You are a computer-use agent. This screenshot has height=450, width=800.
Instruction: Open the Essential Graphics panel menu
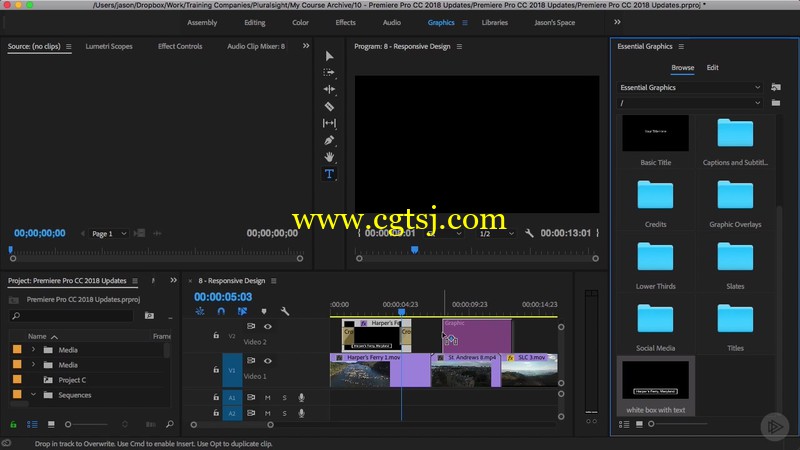pos(681,46)
